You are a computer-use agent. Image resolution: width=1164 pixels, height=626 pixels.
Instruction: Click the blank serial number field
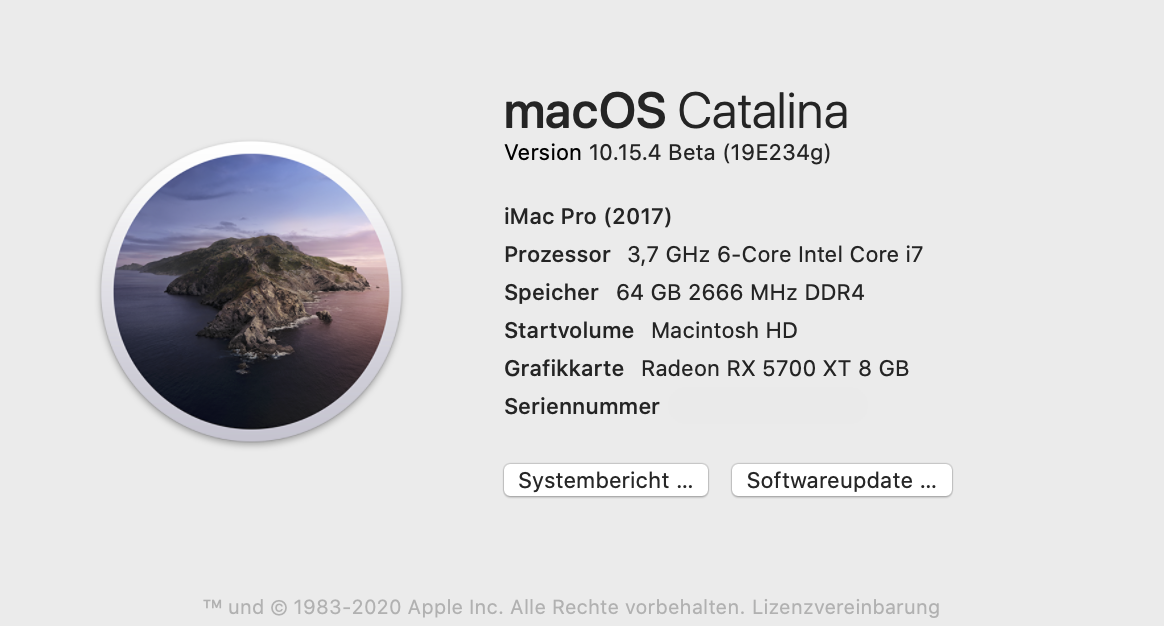tap(765, 407)
